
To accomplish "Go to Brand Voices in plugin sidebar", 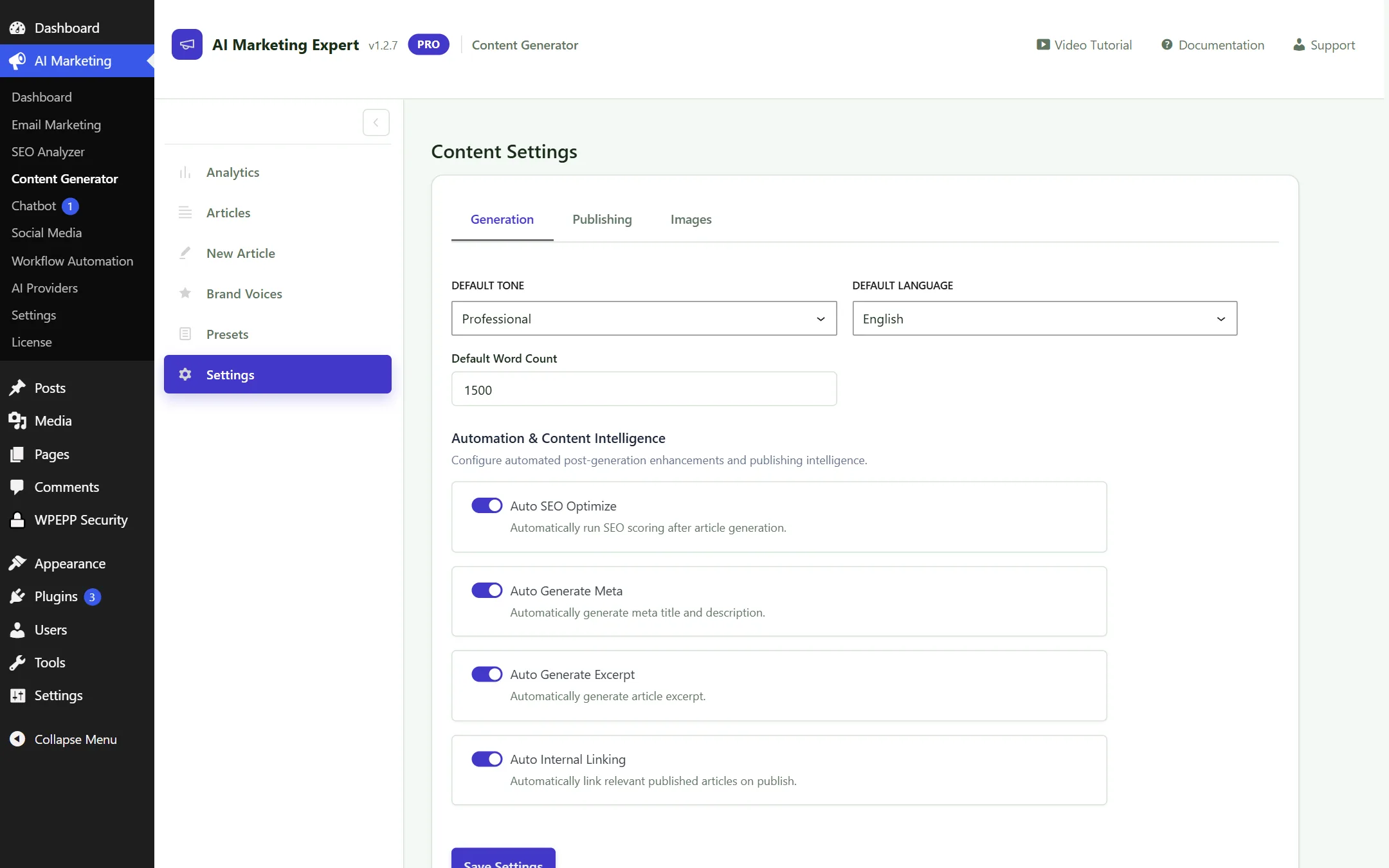I will tap(278, 294).
